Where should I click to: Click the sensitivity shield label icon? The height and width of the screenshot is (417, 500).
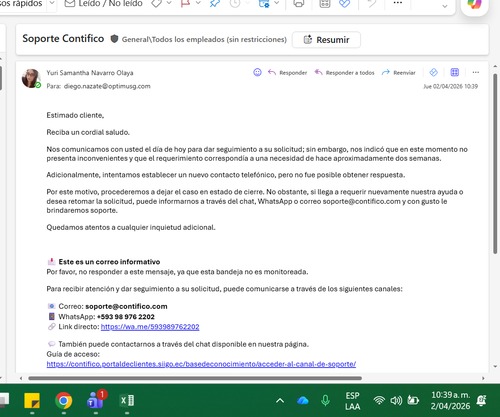[x=114, y=39]
